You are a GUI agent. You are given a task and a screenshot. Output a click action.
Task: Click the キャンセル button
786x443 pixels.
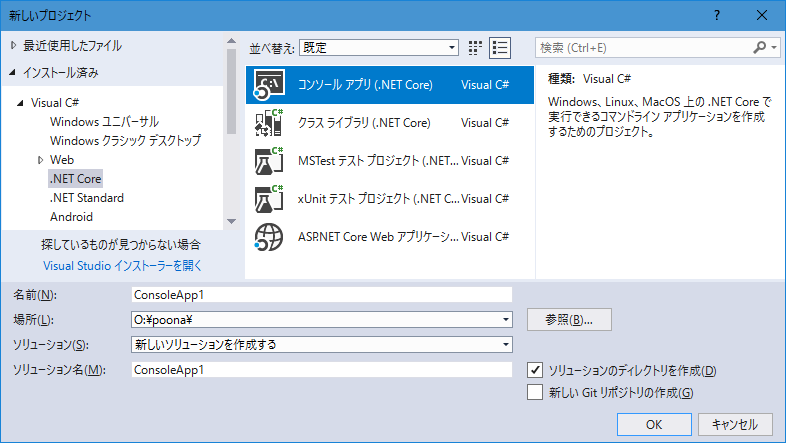click(x=734, y=424)
